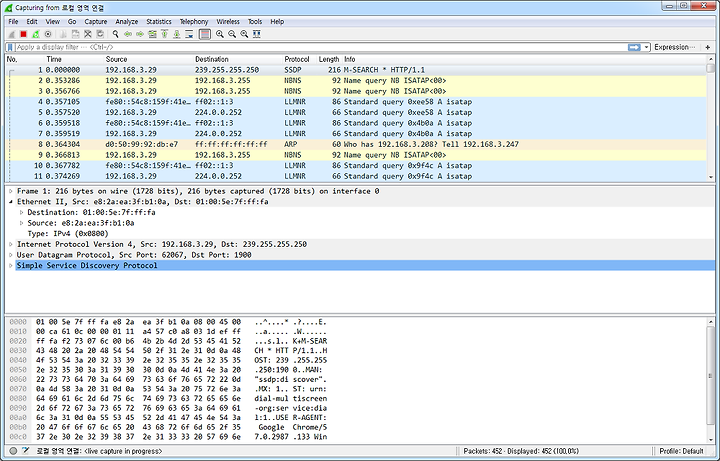The image size is (720, 461).
Task: Zoom out main window text
Action: point(232,34)
